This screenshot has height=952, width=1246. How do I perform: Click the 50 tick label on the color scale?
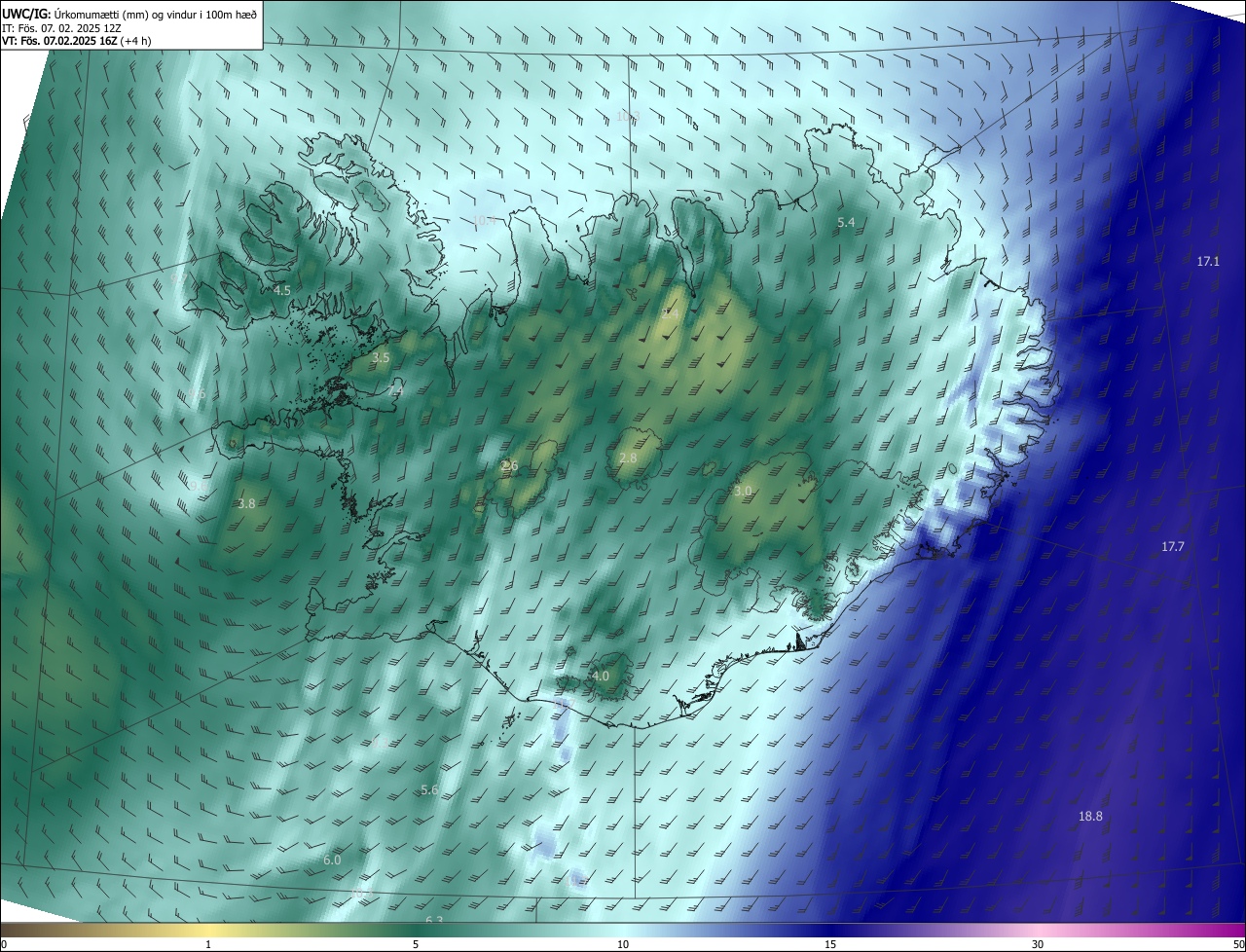coord(1238,945)
